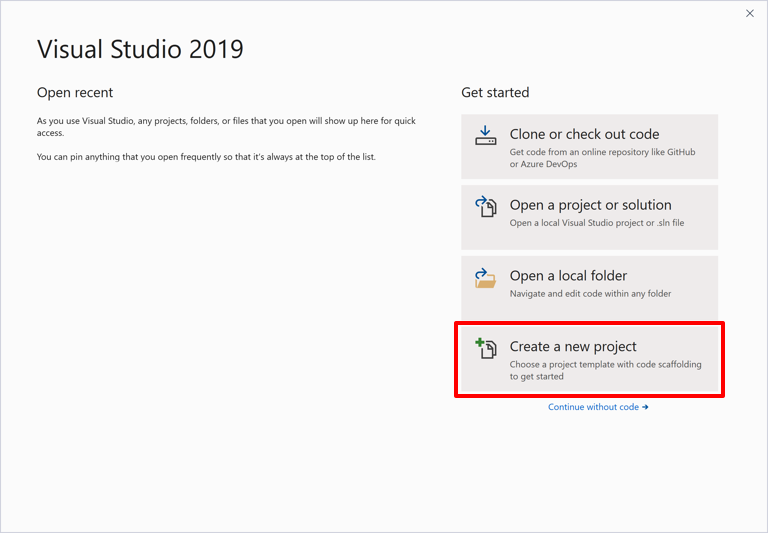Start with the 'Create a new project' title
This screenshot has height=533, width=768.
[x=573, y=347]
